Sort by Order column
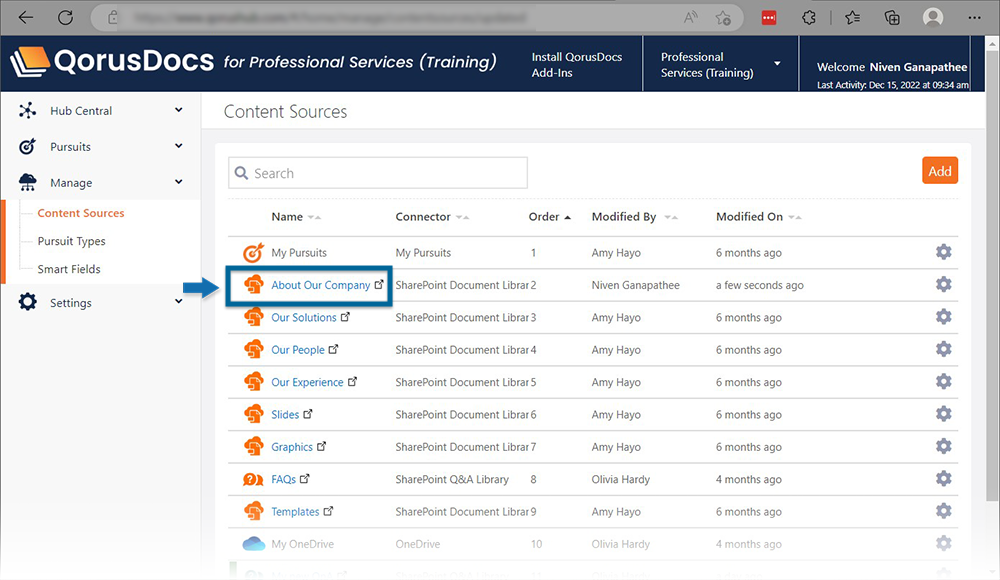 pos(549,217)
